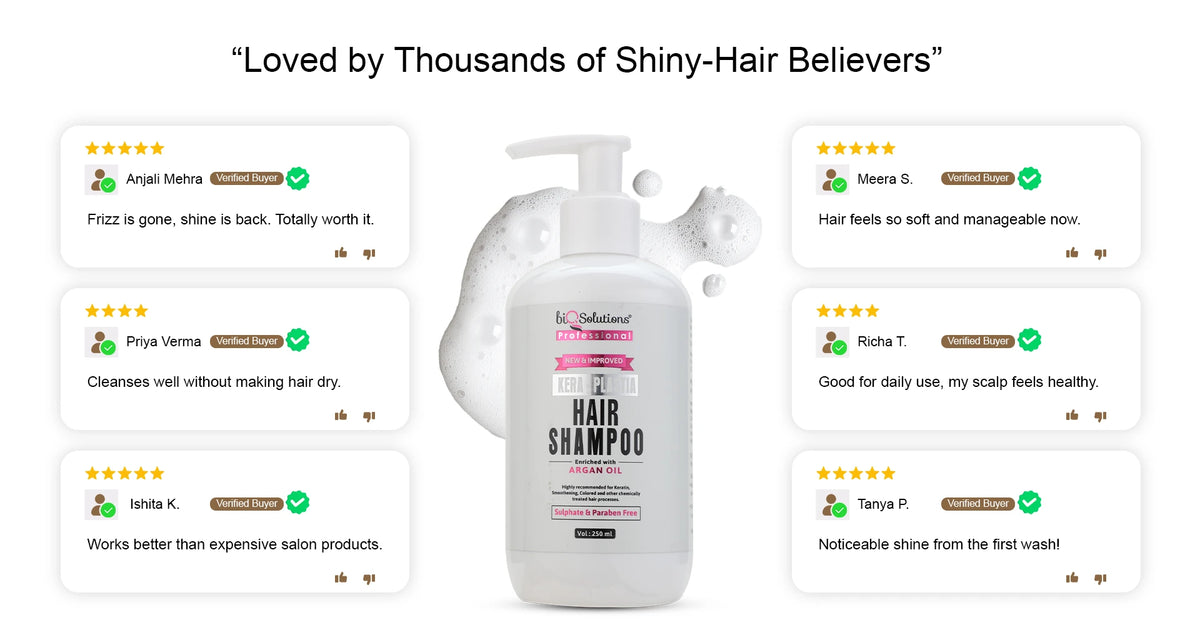The width and height of the screenshot is (1200, 625).
Task: Click the Sulphate & Paraben Free label
Action: [597, 513]
